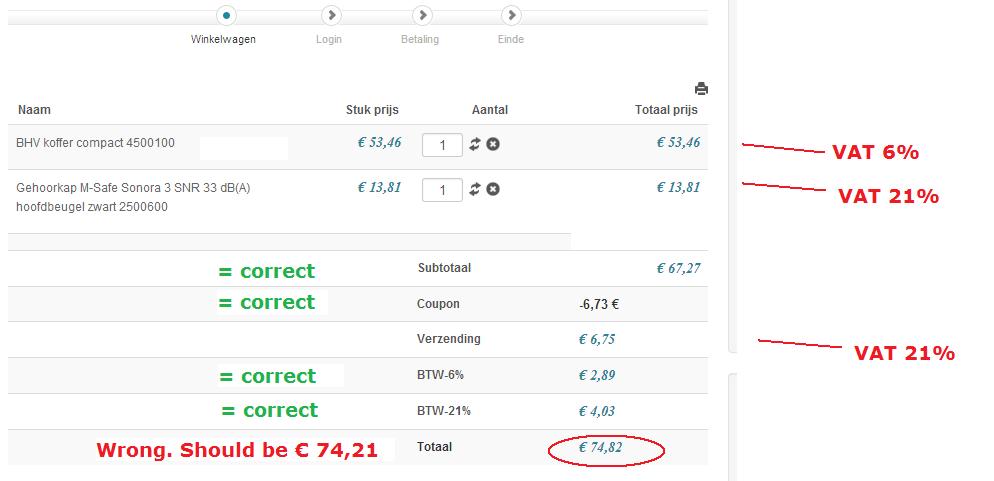Edit quantity field for BHV koffer compact

(442, 145)
